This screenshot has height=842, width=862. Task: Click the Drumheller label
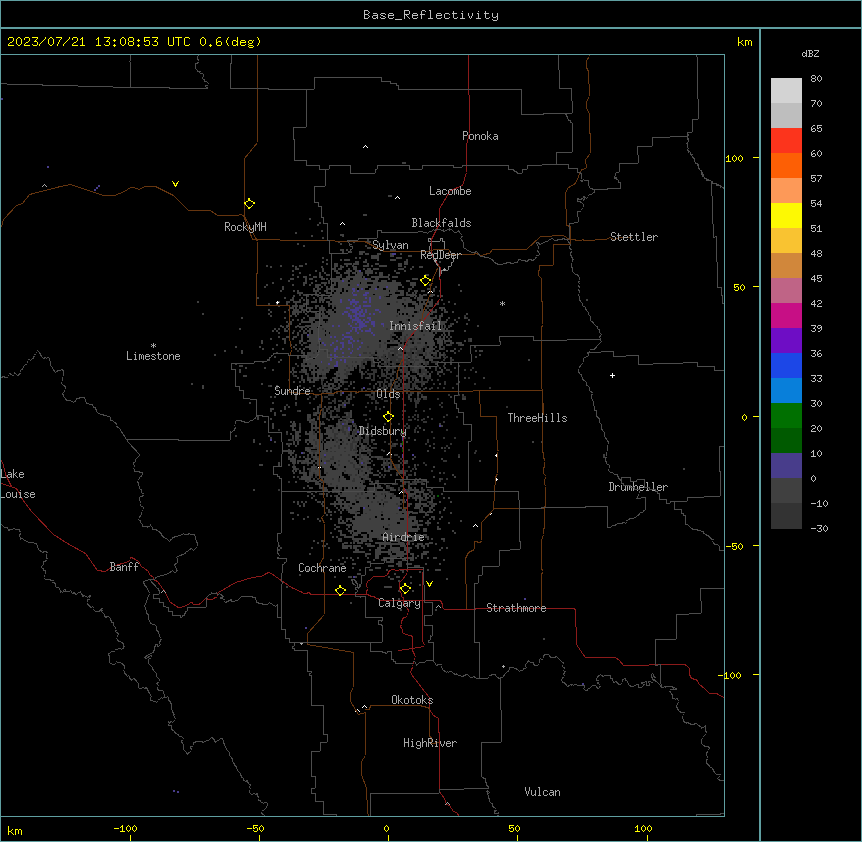tap(638, 487)
